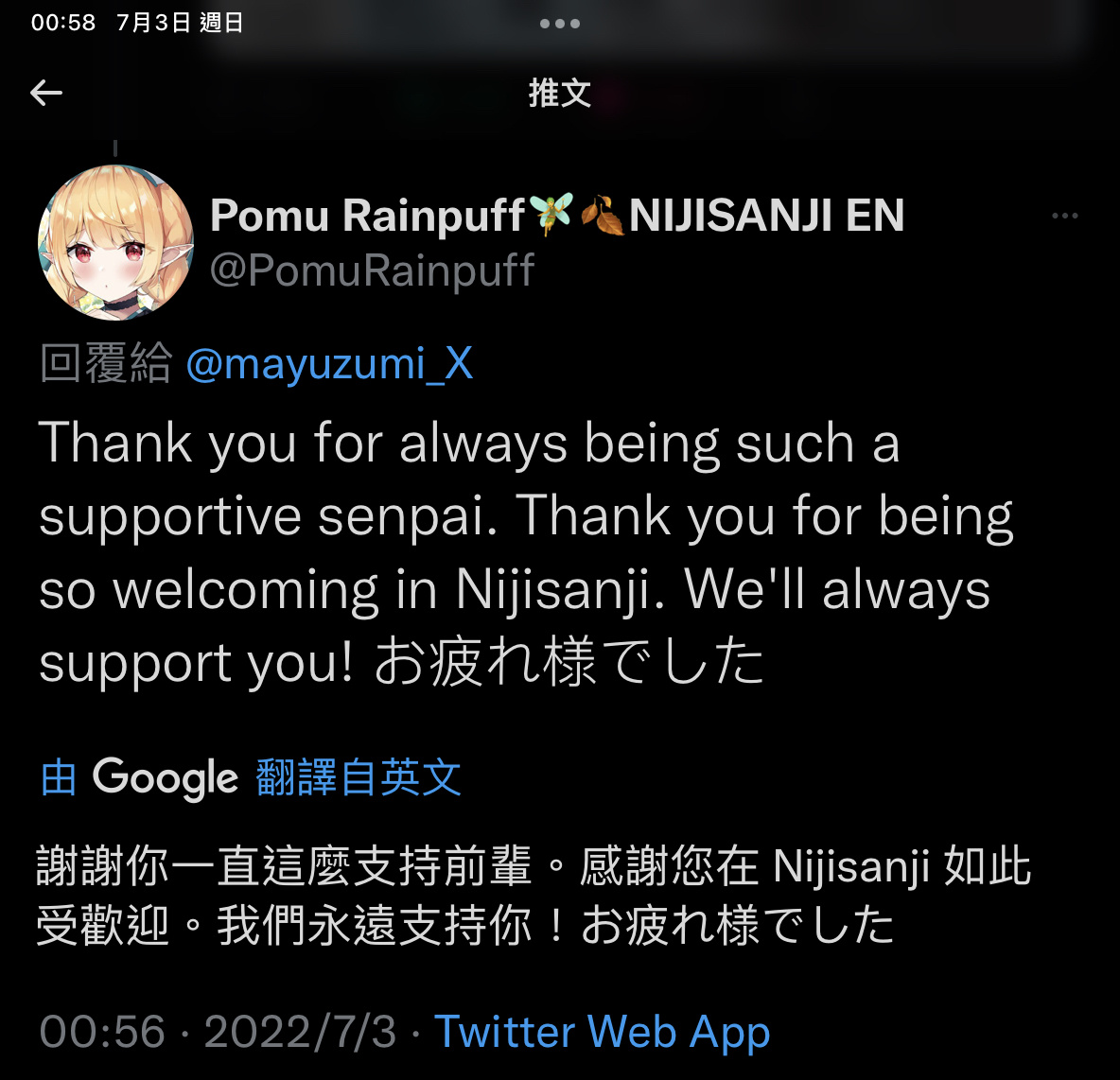Tap the fairy emoji in display name
The height and width of the screenshot is (1080, 1120).
coord(551,214)
